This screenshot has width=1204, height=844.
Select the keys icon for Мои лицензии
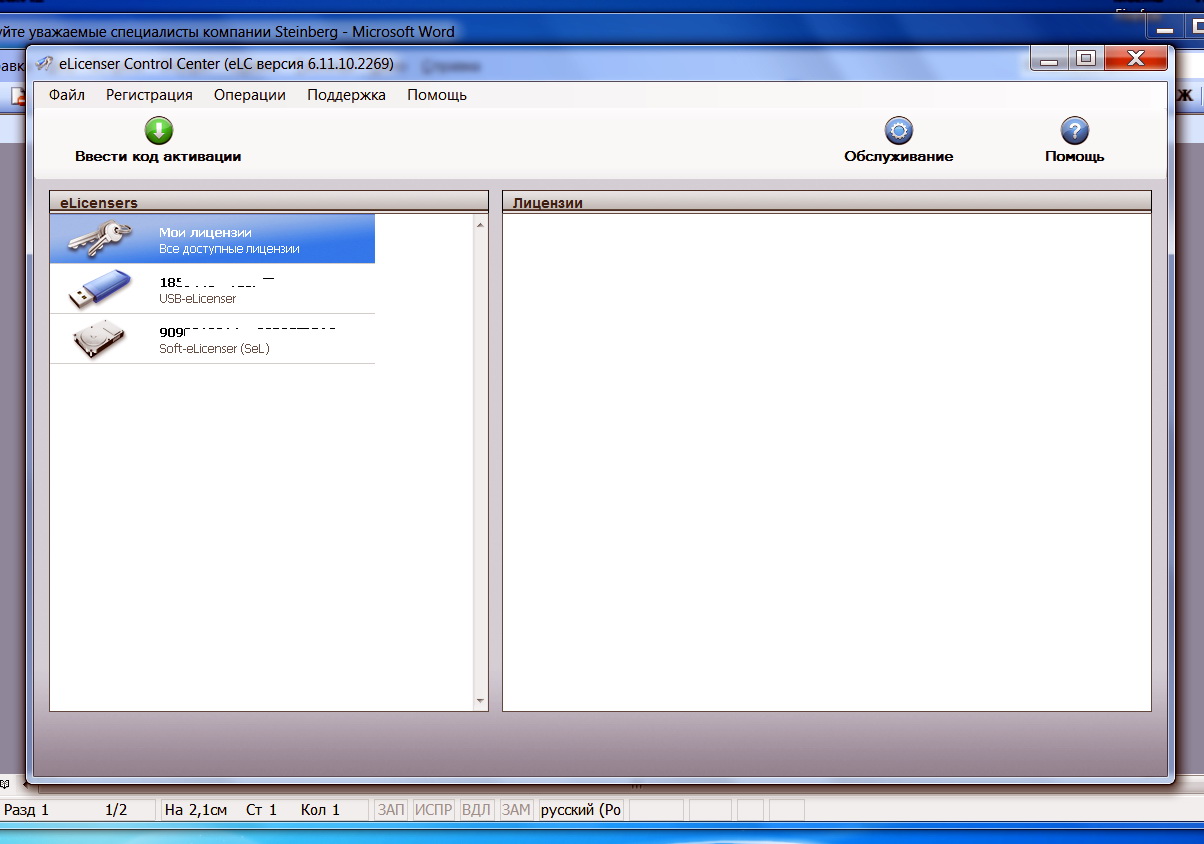coord(100,239)
